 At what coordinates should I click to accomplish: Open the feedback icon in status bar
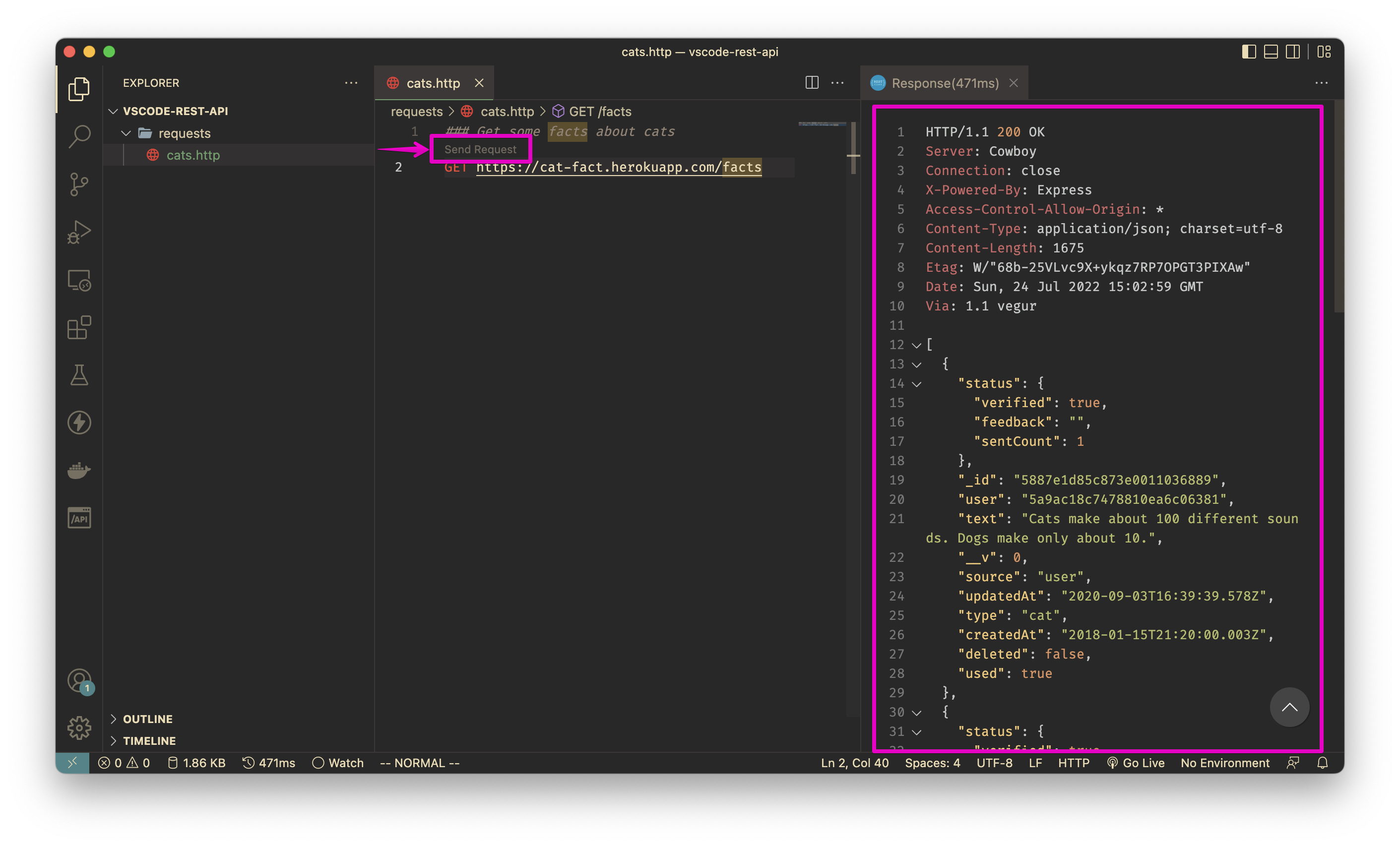[x=1293, y=762]
